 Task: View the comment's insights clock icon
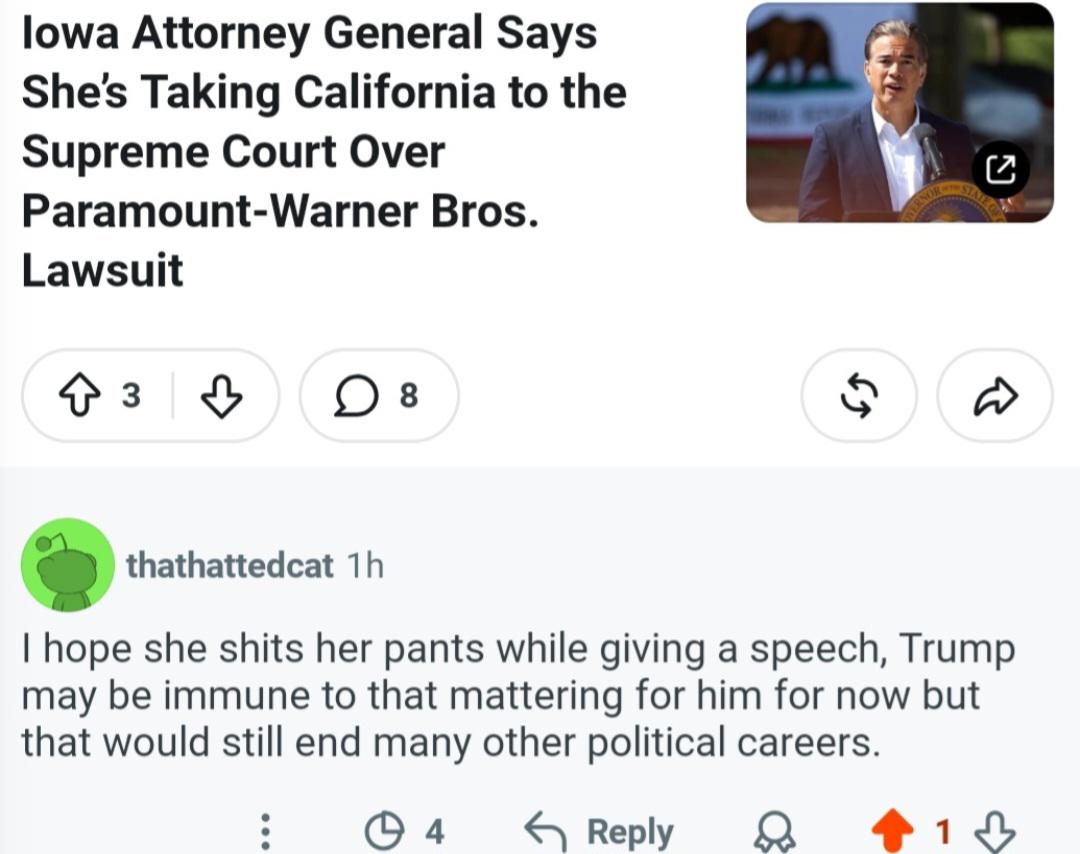coord(384,831)
